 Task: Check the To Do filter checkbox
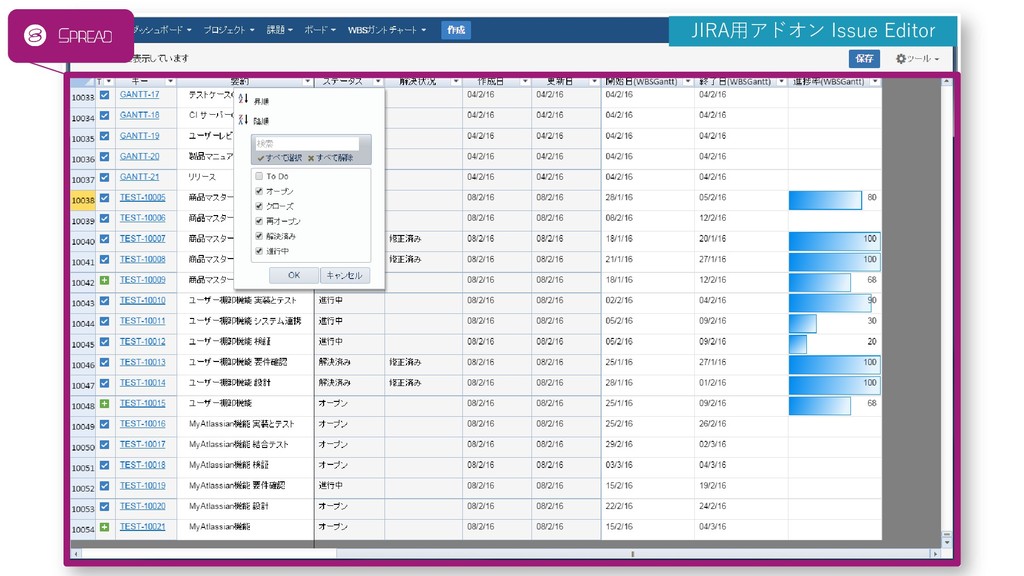pos(259,176)
